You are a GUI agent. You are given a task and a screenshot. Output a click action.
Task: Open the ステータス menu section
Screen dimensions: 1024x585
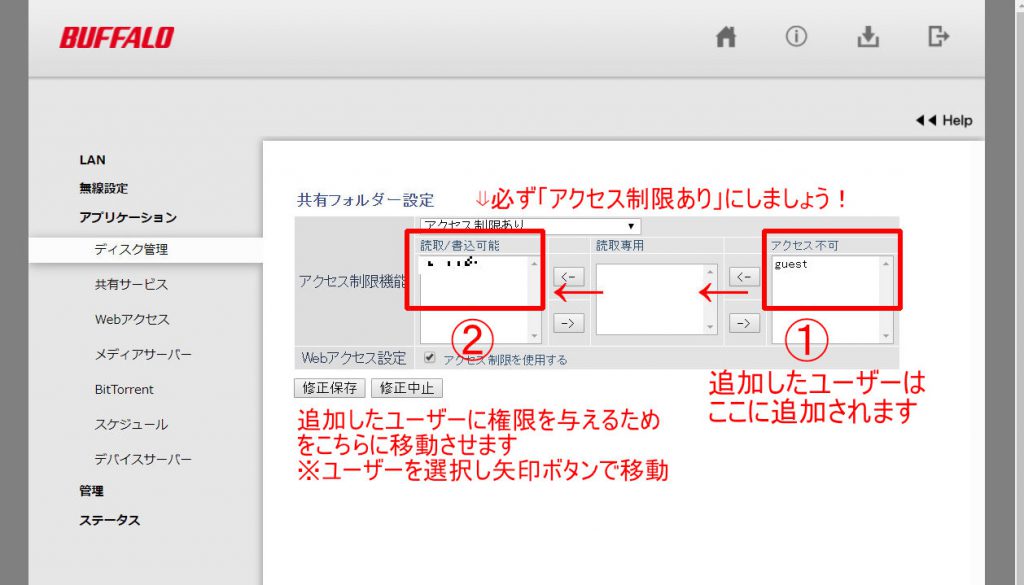(109, 520)
